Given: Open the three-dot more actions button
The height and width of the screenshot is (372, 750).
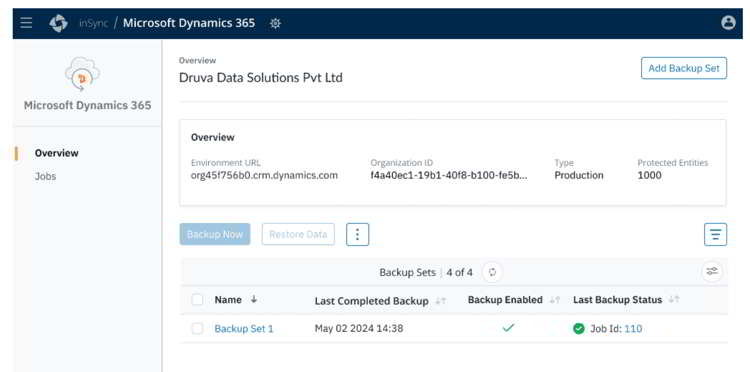Looking at the screenshot, I should tap(357, 234).
